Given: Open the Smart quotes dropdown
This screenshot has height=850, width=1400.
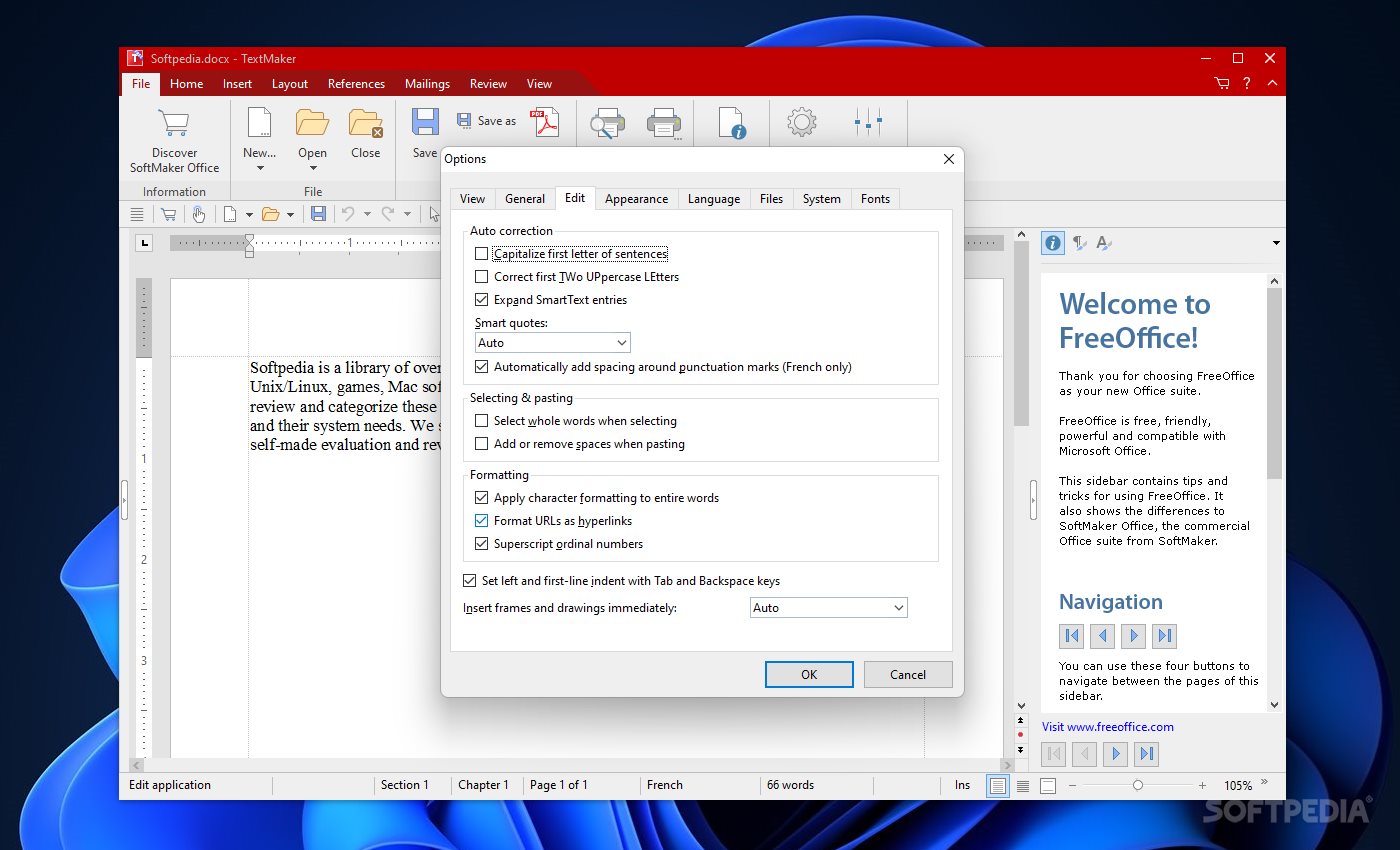Looking at the screenshot, I should 553,343.
